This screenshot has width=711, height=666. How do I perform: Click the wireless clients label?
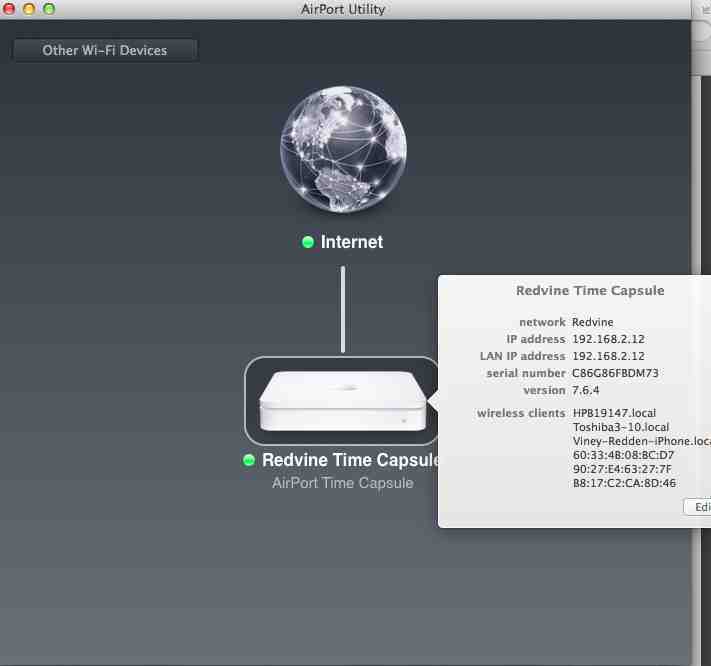521,413
